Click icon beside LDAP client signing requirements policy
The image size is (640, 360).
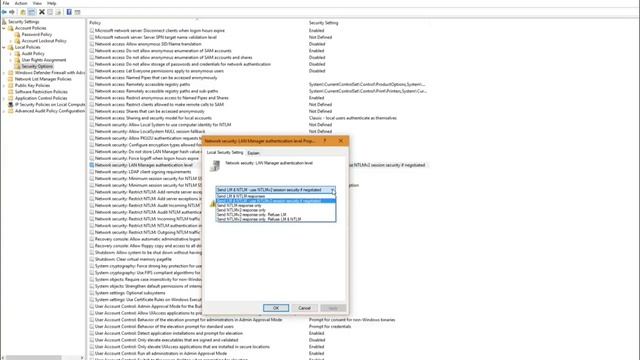coord(92,172)
